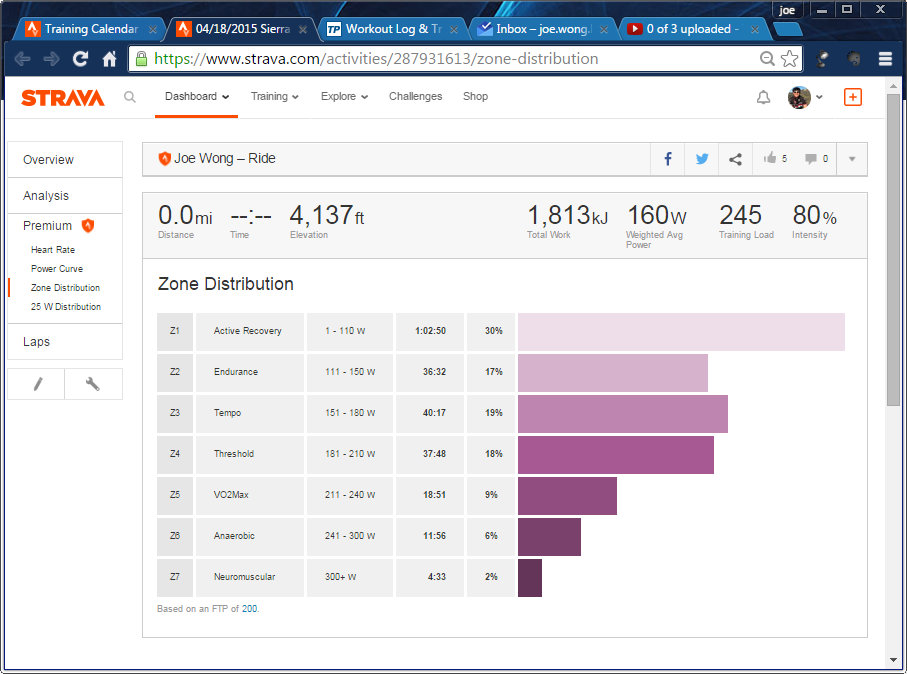The width and height of the screenshot is (907, 674).
Task: Click the share icon in activity header
Action: tap(735, 159)
